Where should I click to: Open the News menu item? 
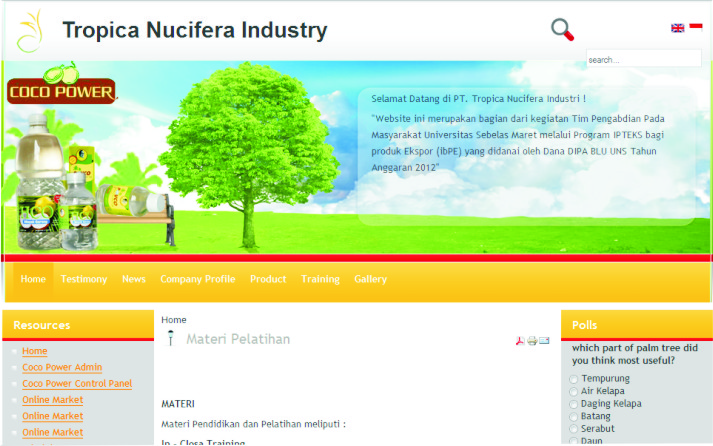[134, 279]
